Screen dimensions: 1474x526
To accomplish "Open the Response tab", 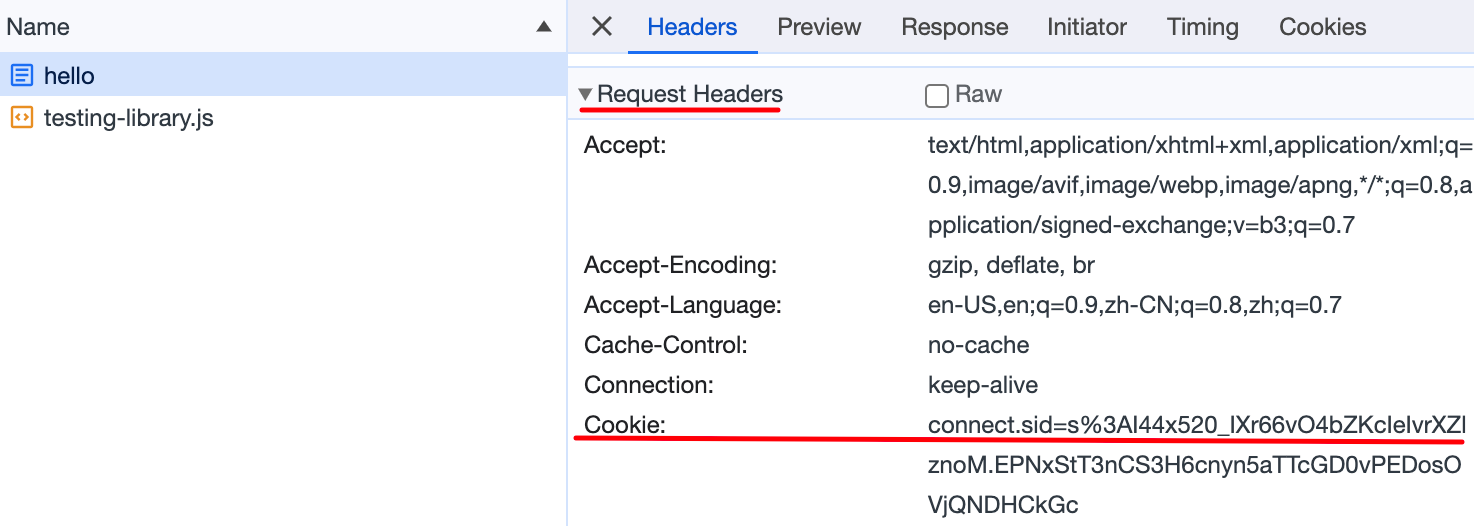I will 955,27.
